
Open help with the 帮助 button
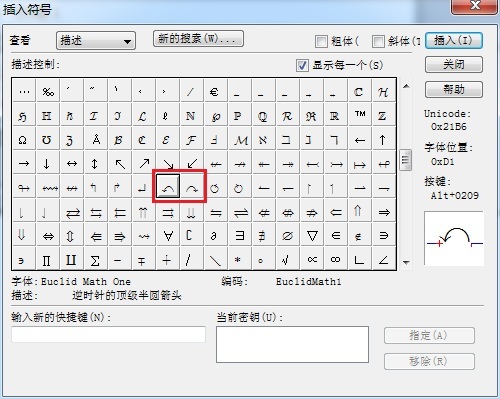454,89
